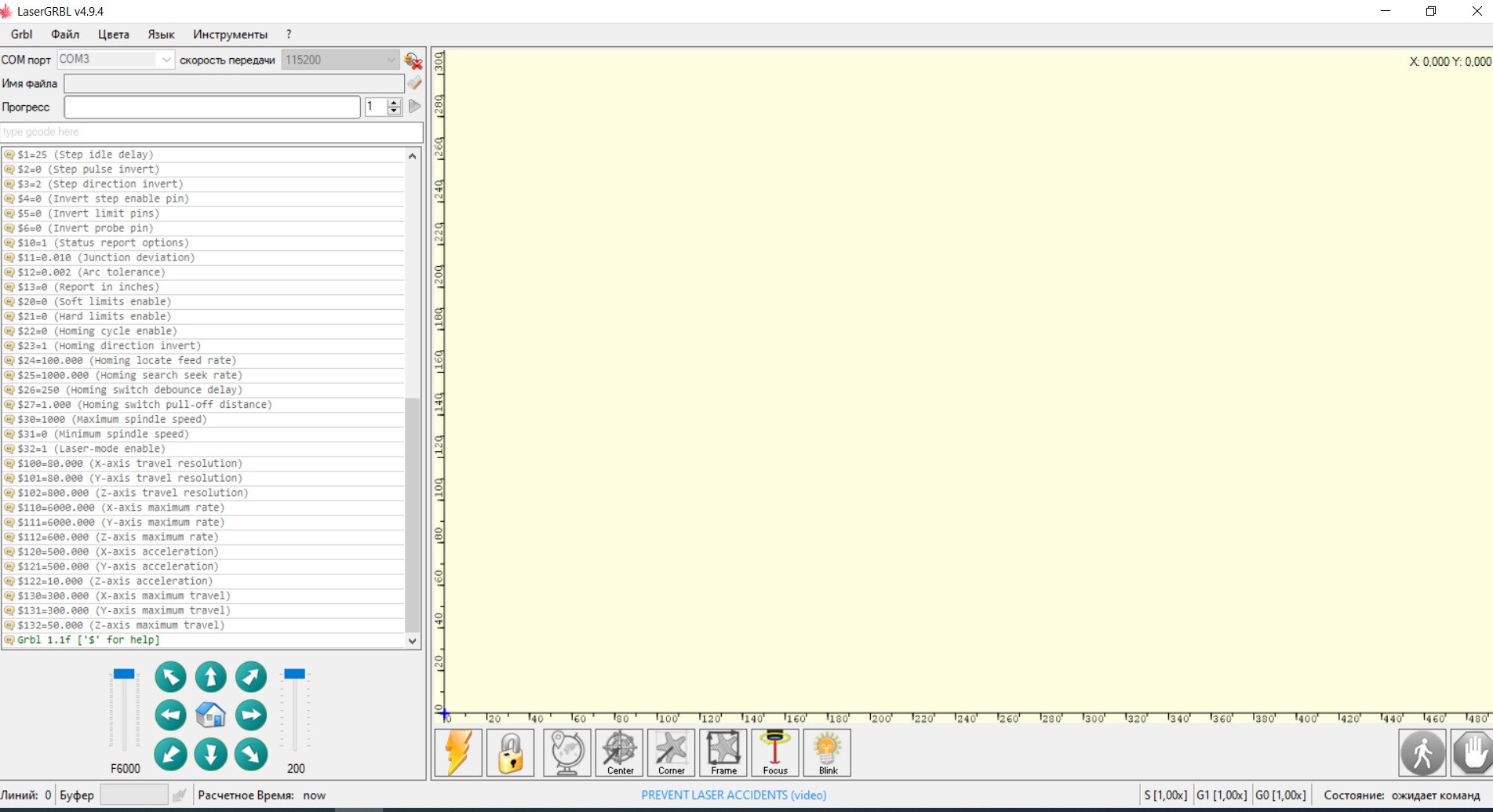Open the Инструменты menu
The height and width of the screenshot is (812, 1493).
230,35
